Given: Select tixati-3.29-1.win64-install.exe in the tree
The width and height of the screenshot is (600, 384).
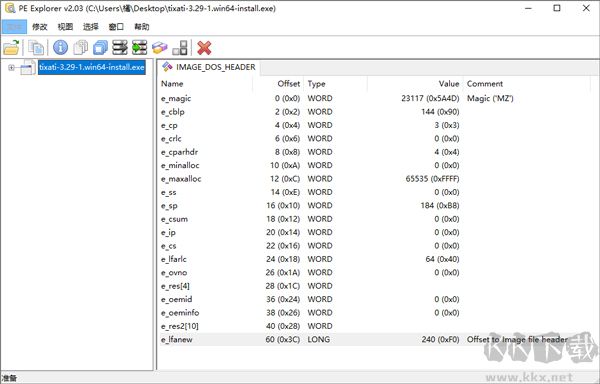Looking at the screenshot, I should [92, 67].
